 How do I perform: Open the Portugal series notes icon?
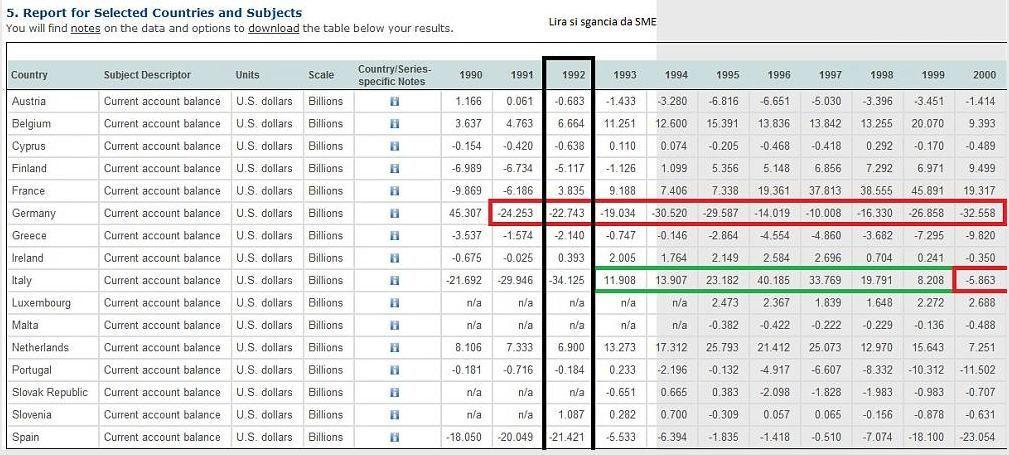[x=395, y=371]
